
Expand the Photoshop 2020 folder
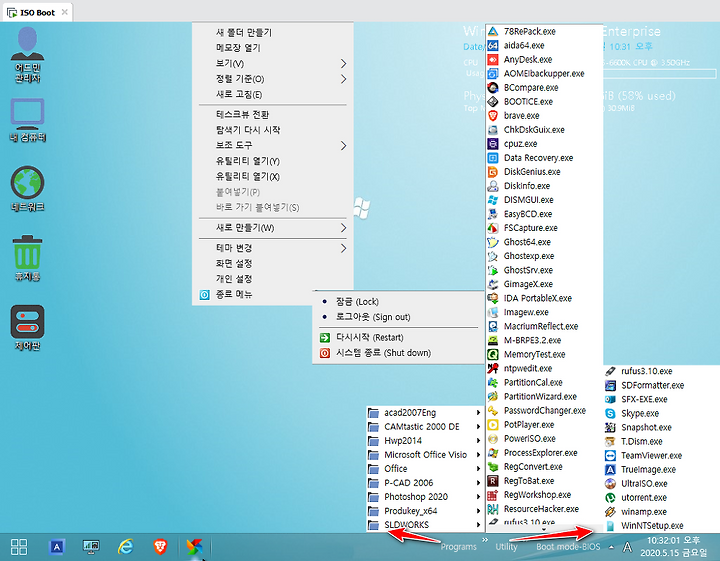(425, 497)
